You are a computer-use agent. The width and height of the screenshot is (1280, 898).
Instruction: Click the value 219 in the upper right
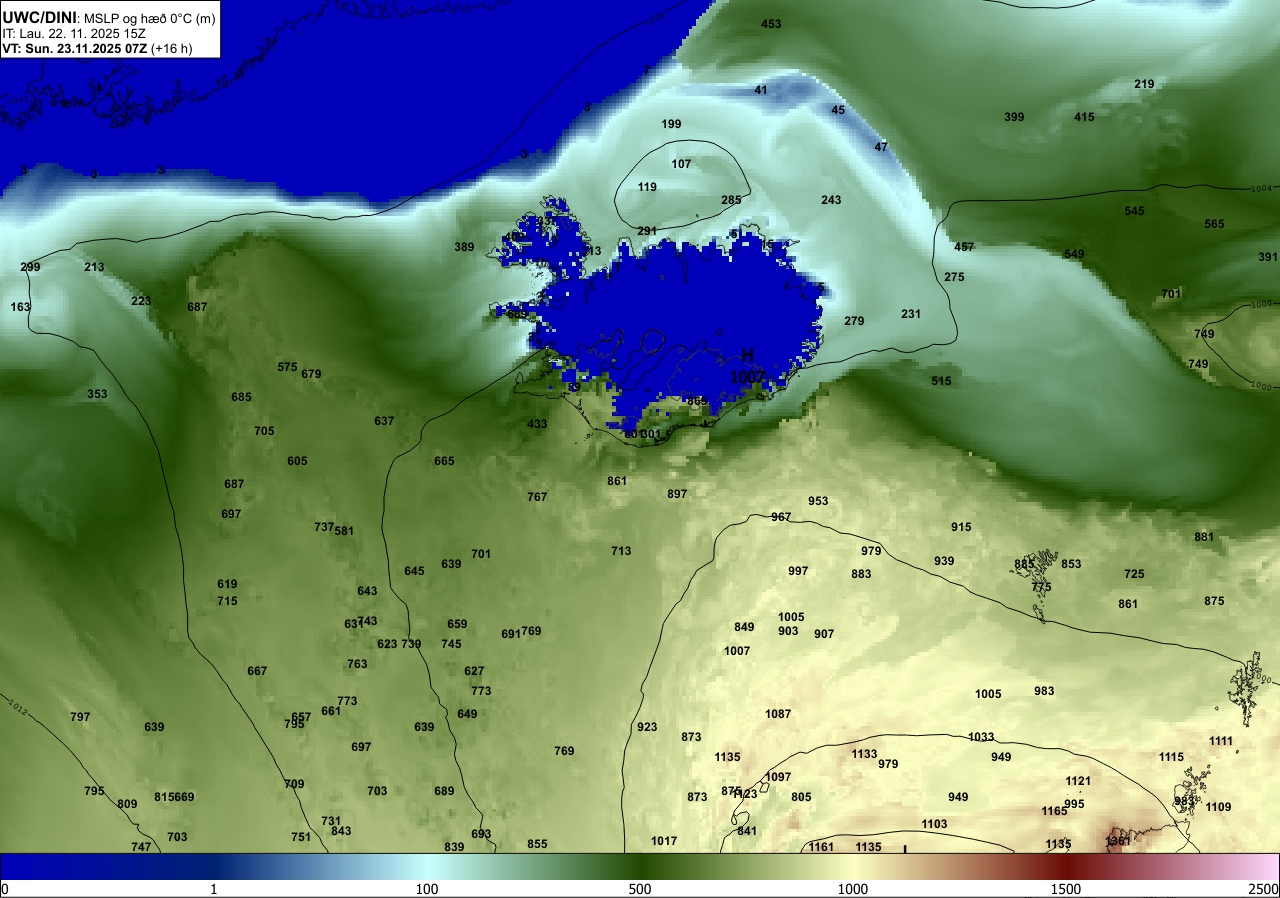pos(1144,84)
